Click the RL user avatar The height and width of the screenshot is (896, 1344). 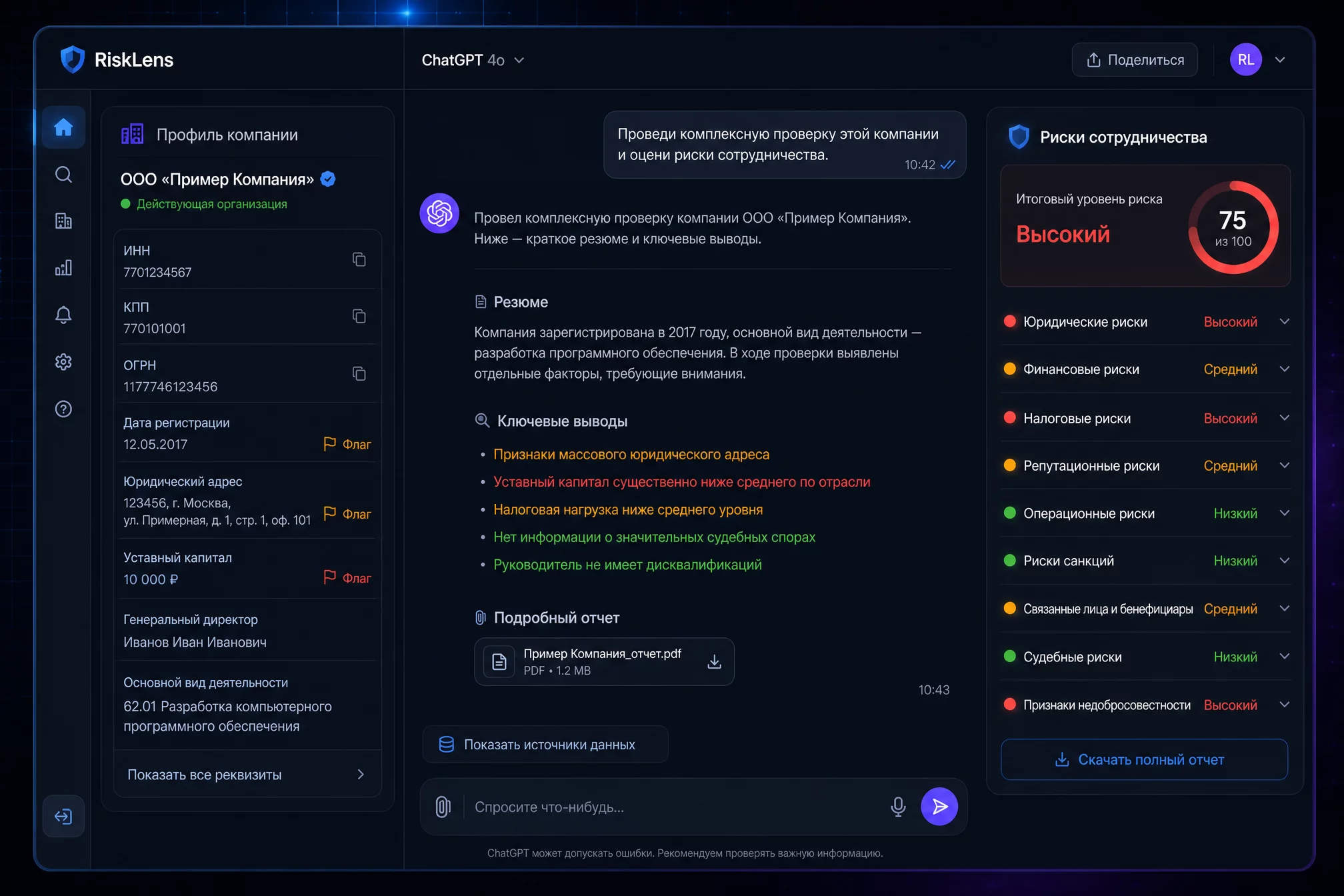click(1245, 59)
